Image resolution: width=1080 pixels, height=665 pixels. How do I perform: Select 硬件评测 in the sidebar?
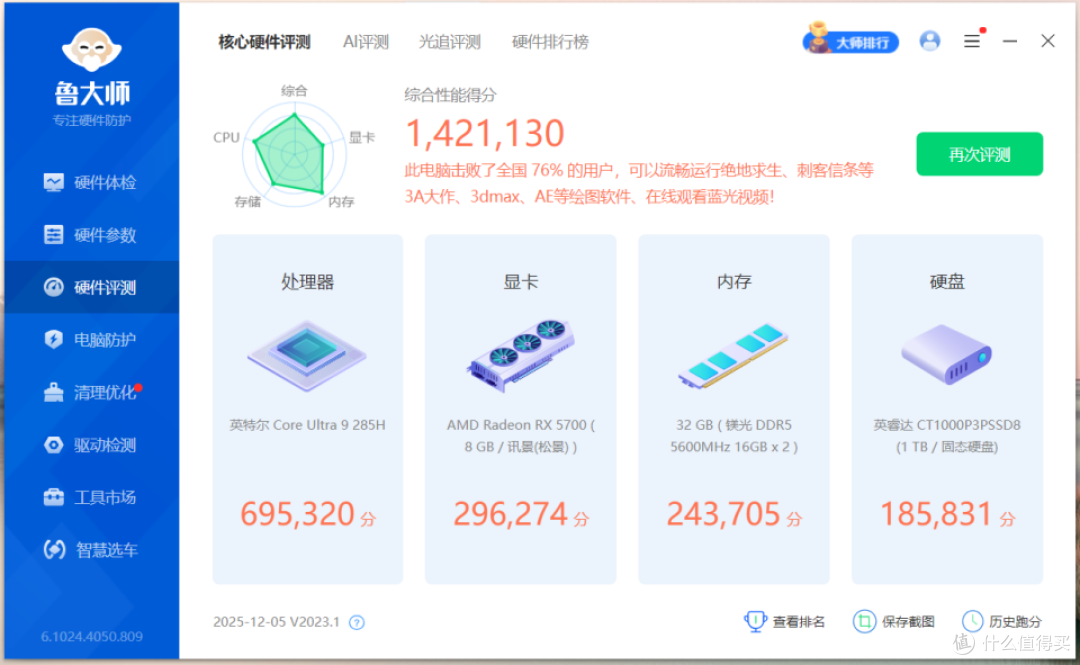pos(91,287)
